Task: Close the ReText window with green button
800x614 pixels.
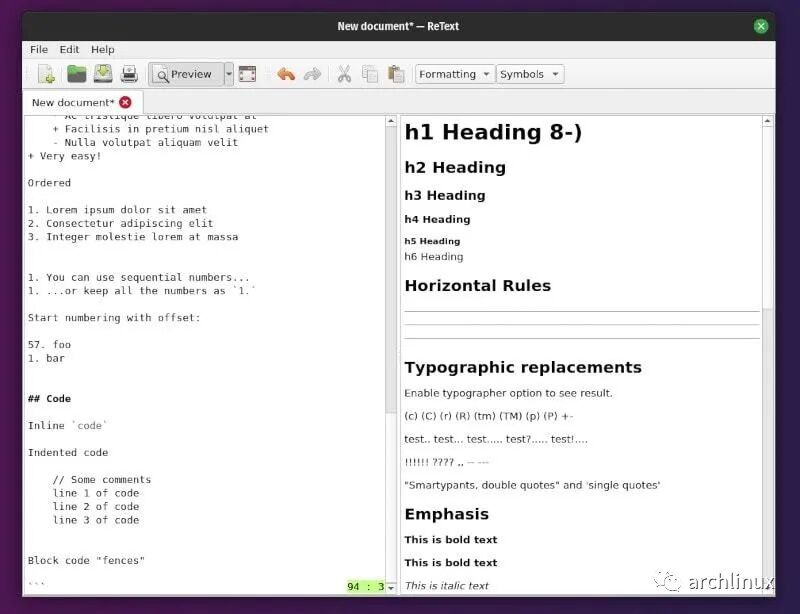Action: pyautogui.click(x=761, y=26)
